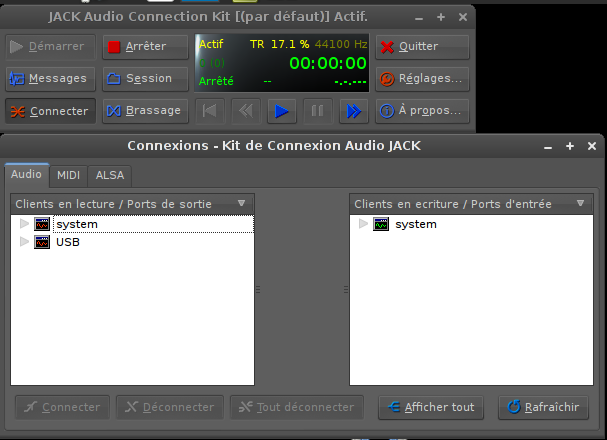Switch to the Audio tab
The width and height of the screenshot is (607, 440).
tap(27, 175)
